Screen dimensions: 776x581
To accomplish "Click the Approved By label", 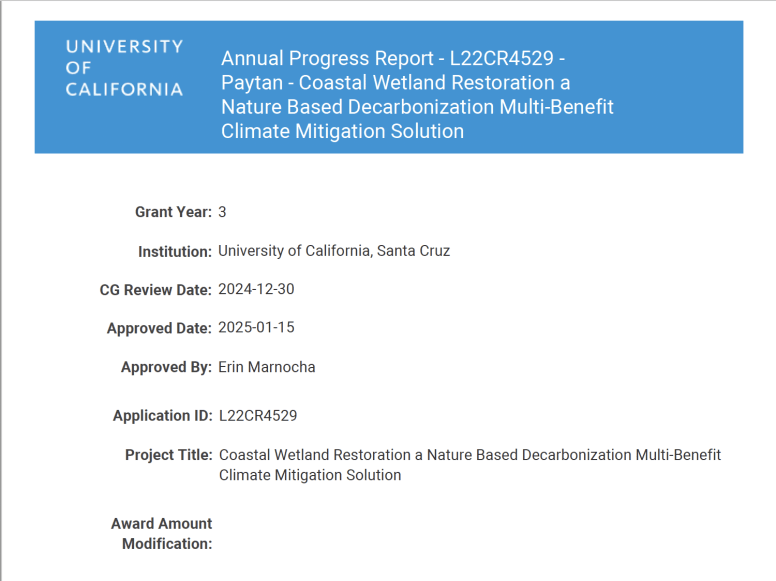I will coord(166,367).
